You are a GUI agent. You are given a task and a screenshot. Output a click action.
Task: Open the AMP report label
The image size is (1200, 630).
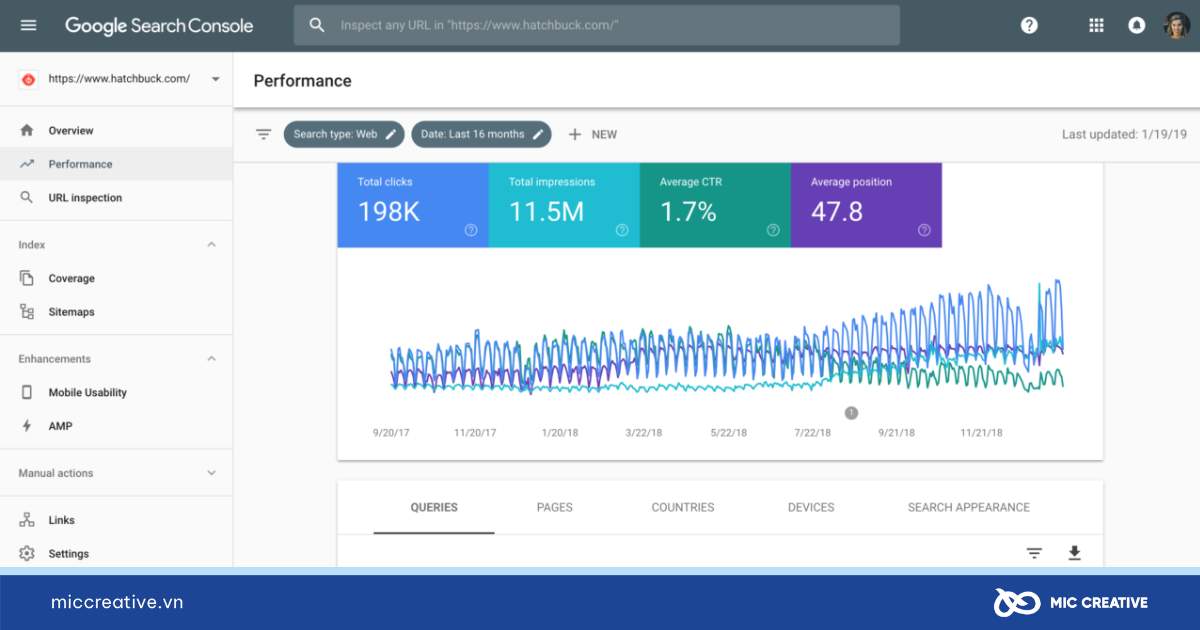coord(60,426)
